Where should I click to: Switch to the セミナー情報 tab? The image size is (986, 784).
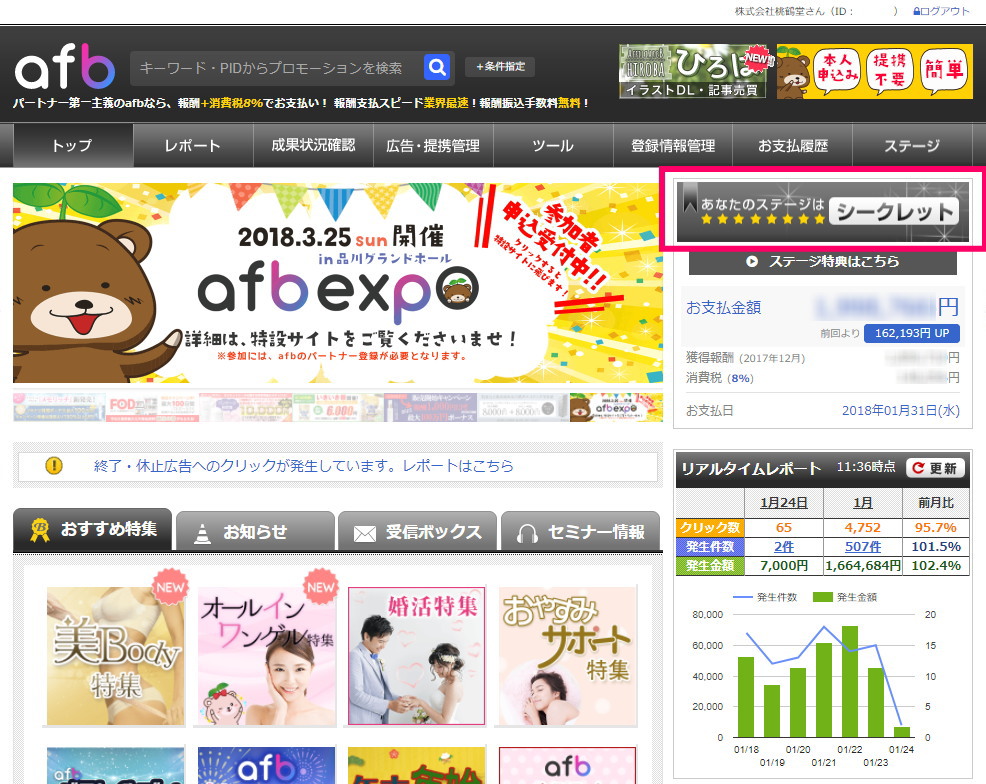(x=580, y=531)
